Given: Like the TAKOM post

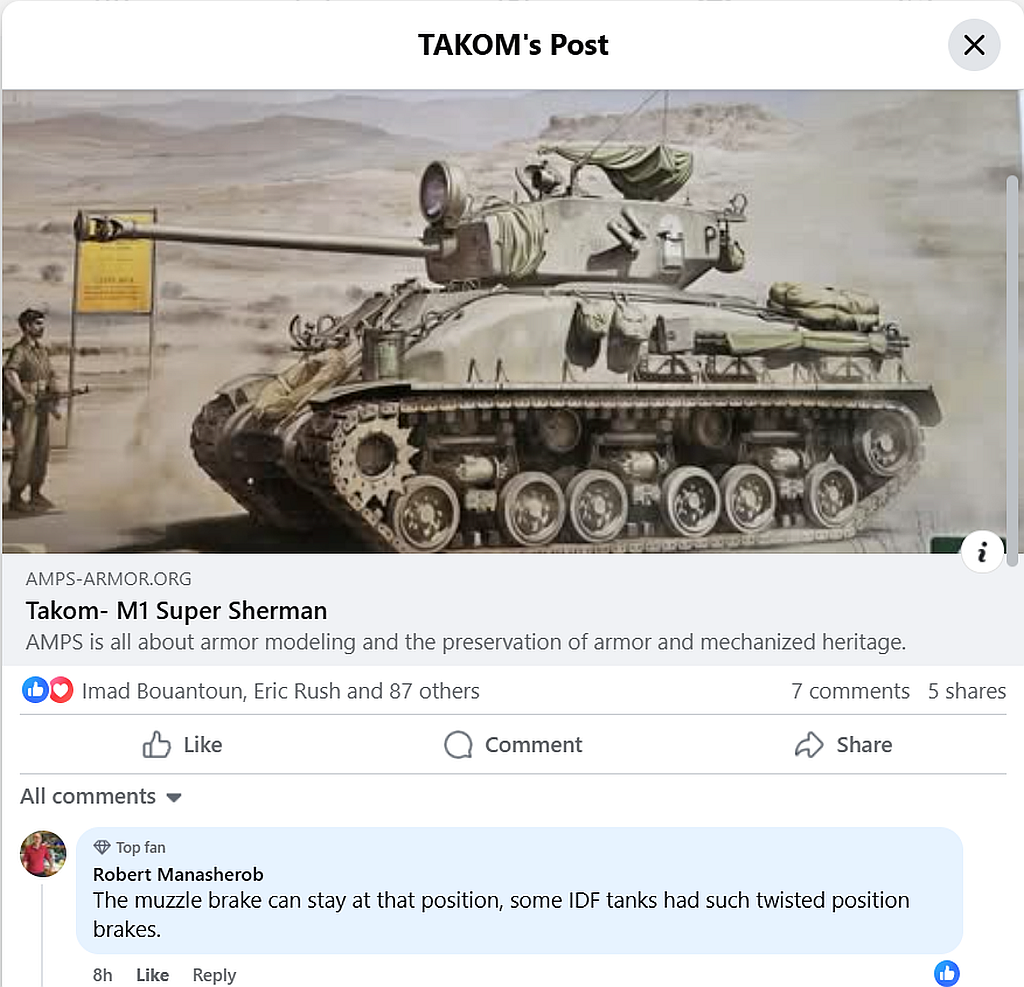Looking at the screenshot, I should pos(182,745).
